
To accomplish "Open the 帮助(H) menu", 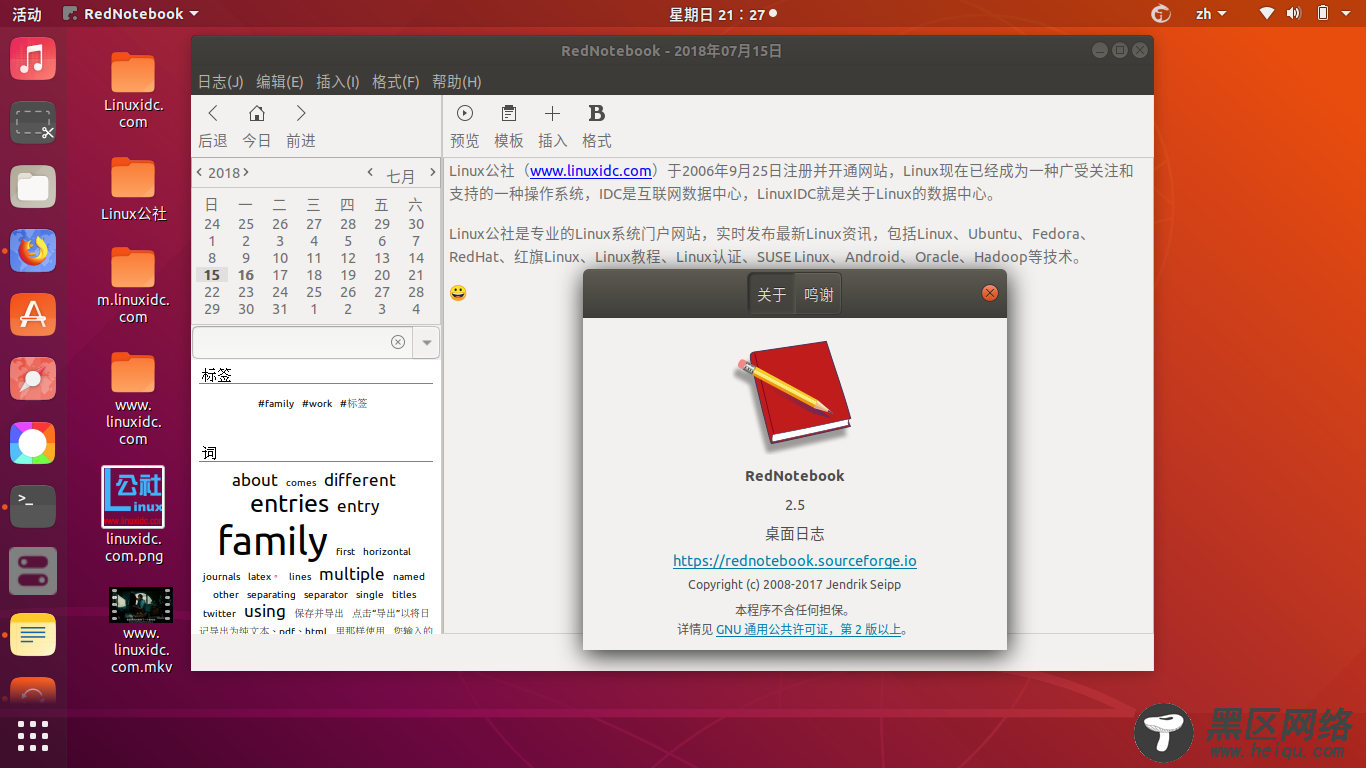I will tap(457, 82).
